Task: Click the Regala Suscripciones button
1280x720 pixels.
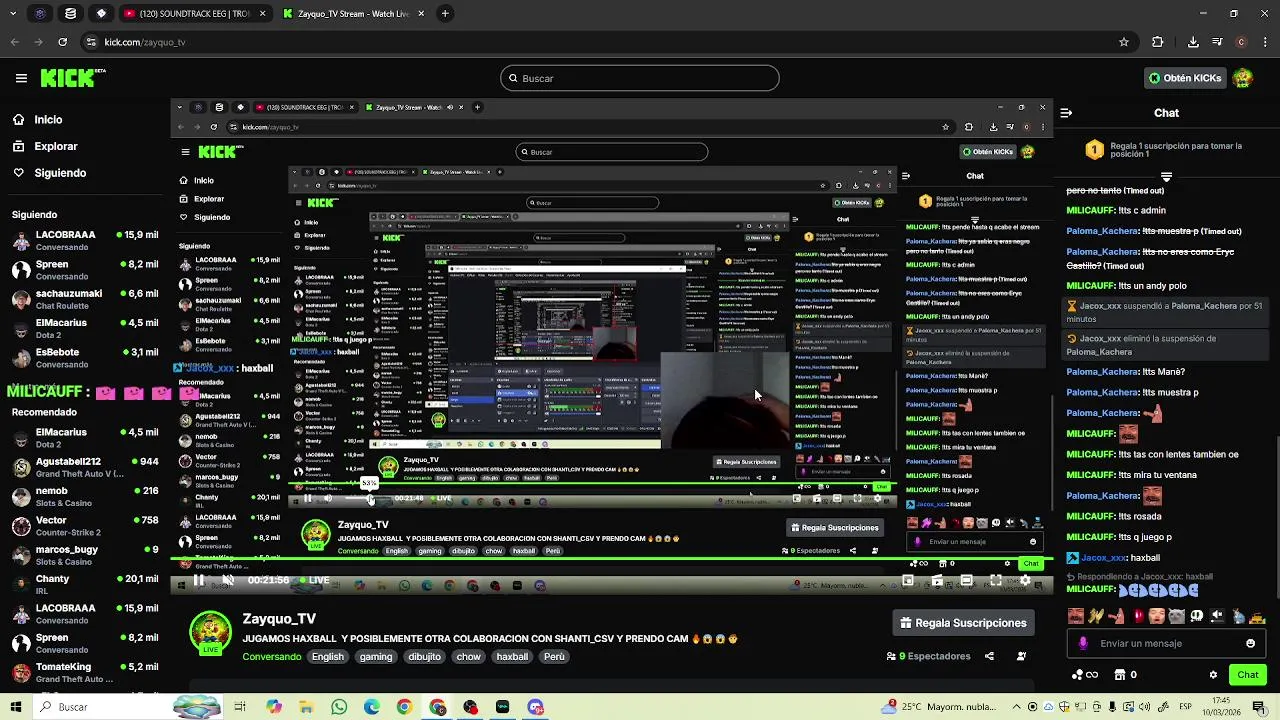Action: pyautogui.click(x=963, y=623)
